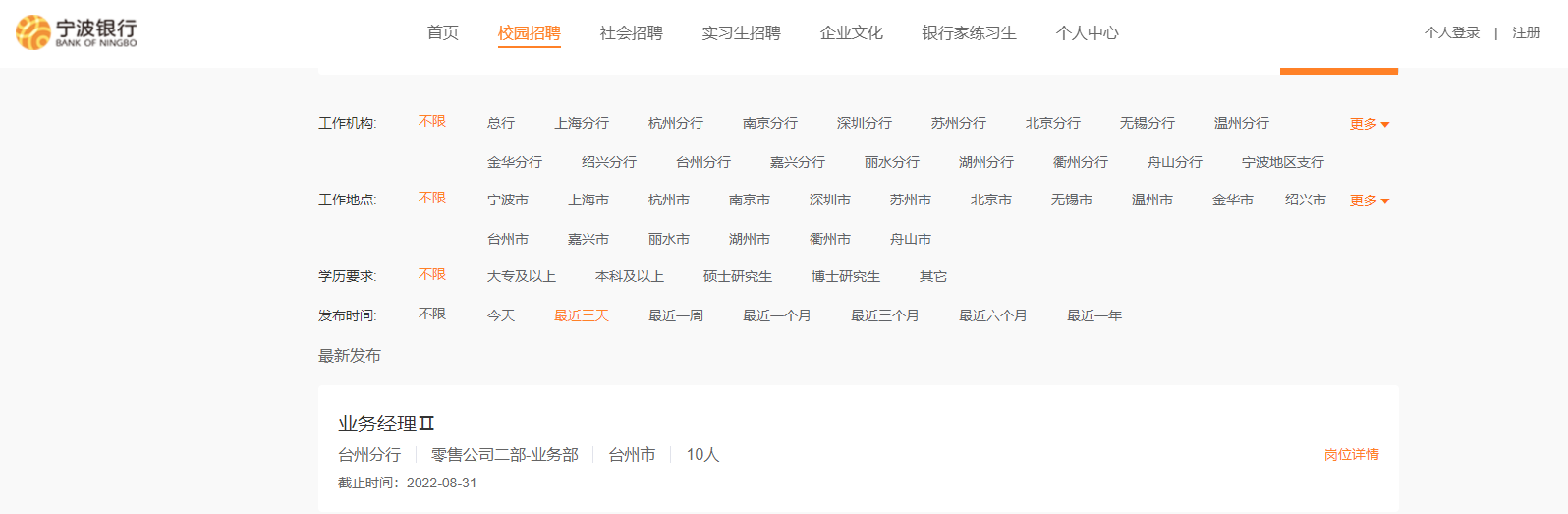Image resolution: width=1568 pixels, height=514 pixels.
Task: Filter postings by 今天
Action: click(501, 315)
